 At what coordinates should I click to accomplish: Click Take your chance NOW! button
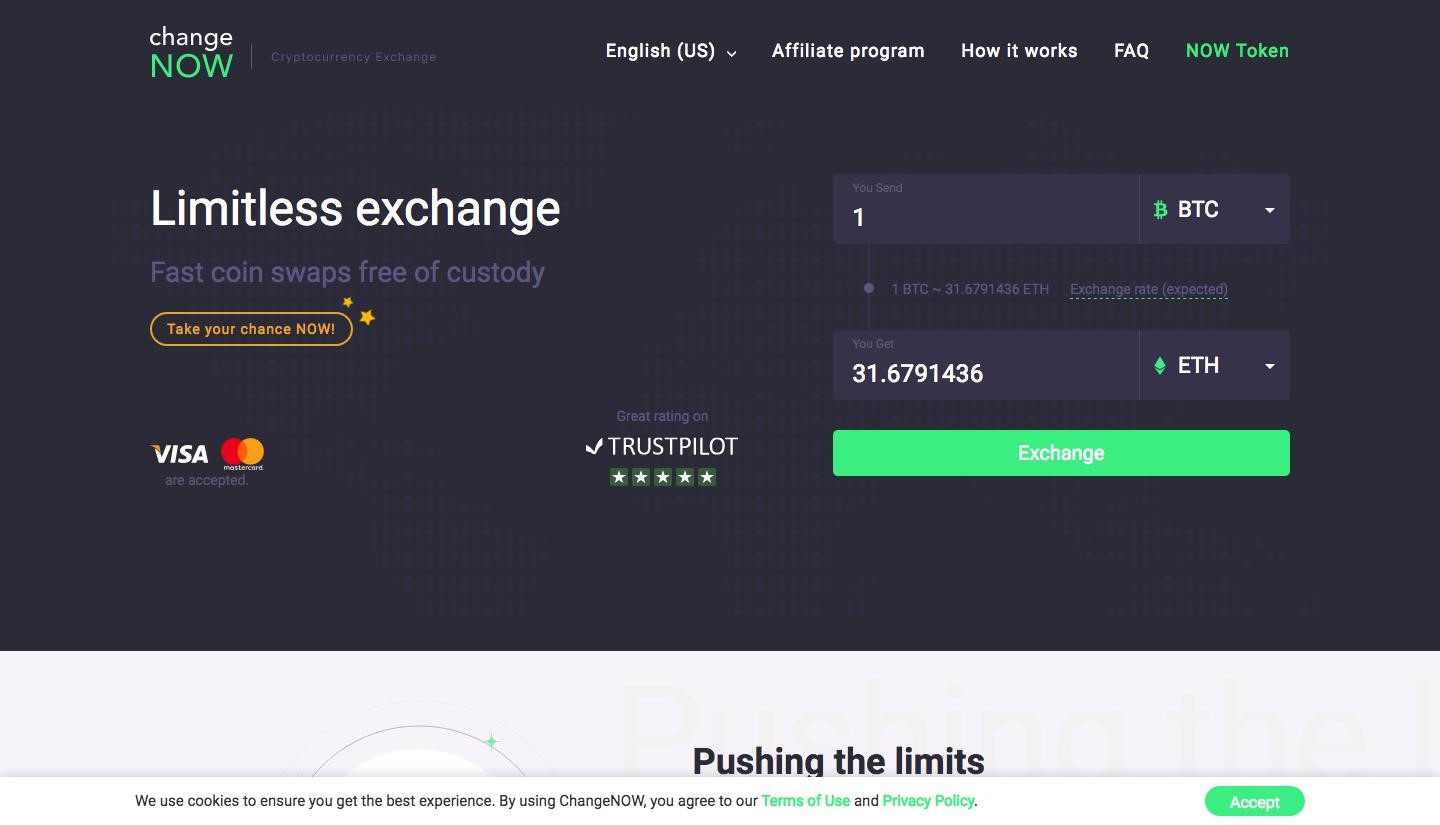[x=251, y=329]
